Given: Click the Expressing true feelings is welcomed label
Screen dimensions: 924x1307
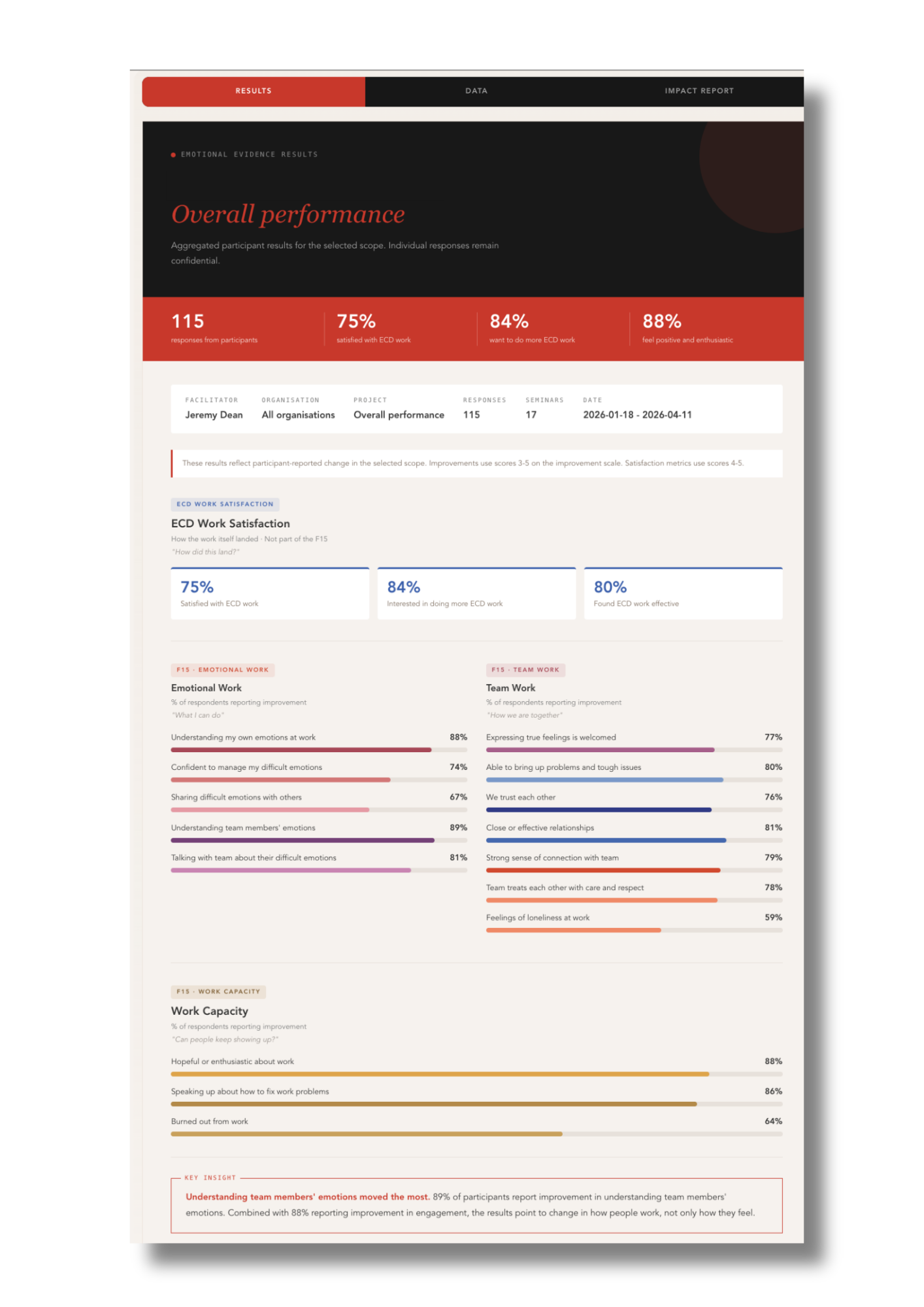Looking at the screenshot, I should click(551, 737).
